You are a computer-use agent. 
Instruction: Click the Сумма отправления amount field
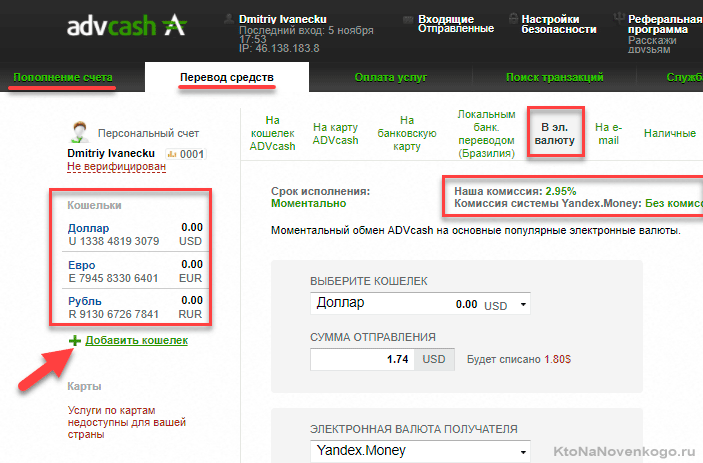tap(362, 359)
